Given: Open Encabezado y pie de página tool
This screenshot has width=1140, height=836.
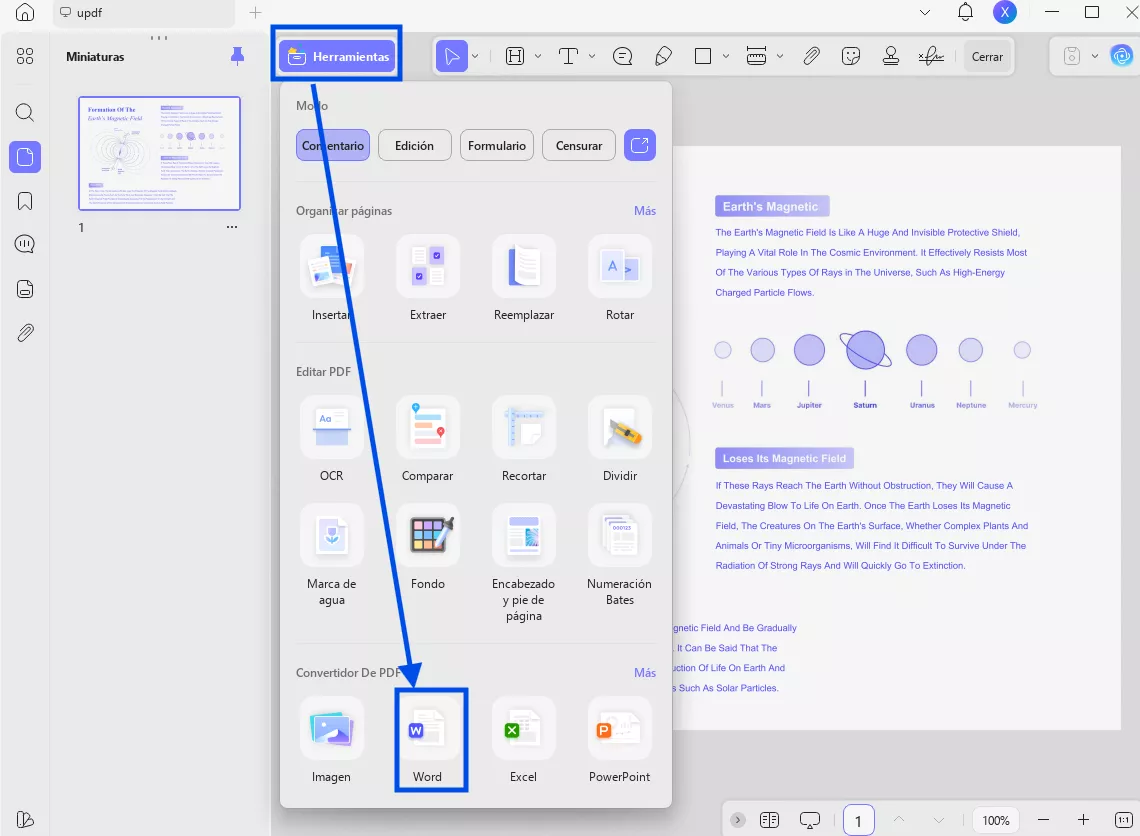Looking at the screenshot, I should tap(523, 563).
